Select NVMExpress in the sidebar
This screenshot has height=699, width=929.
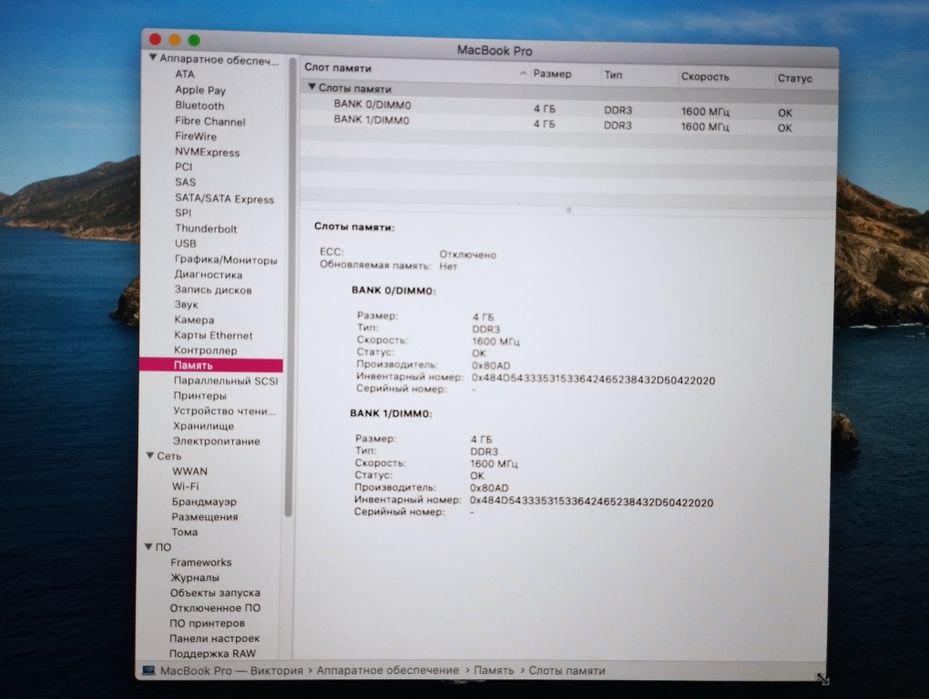207,152
